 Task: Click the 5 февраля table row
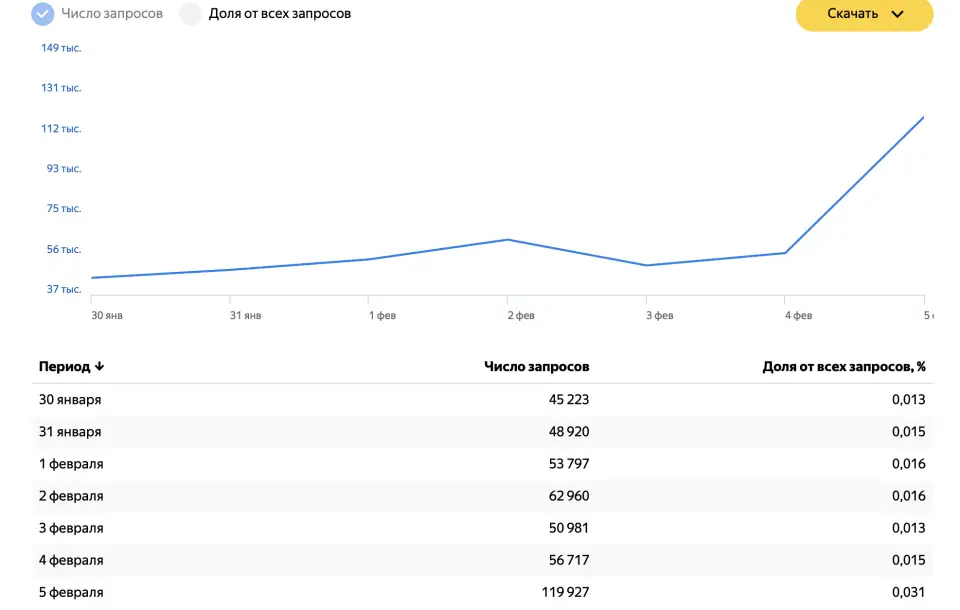[480, 592]
